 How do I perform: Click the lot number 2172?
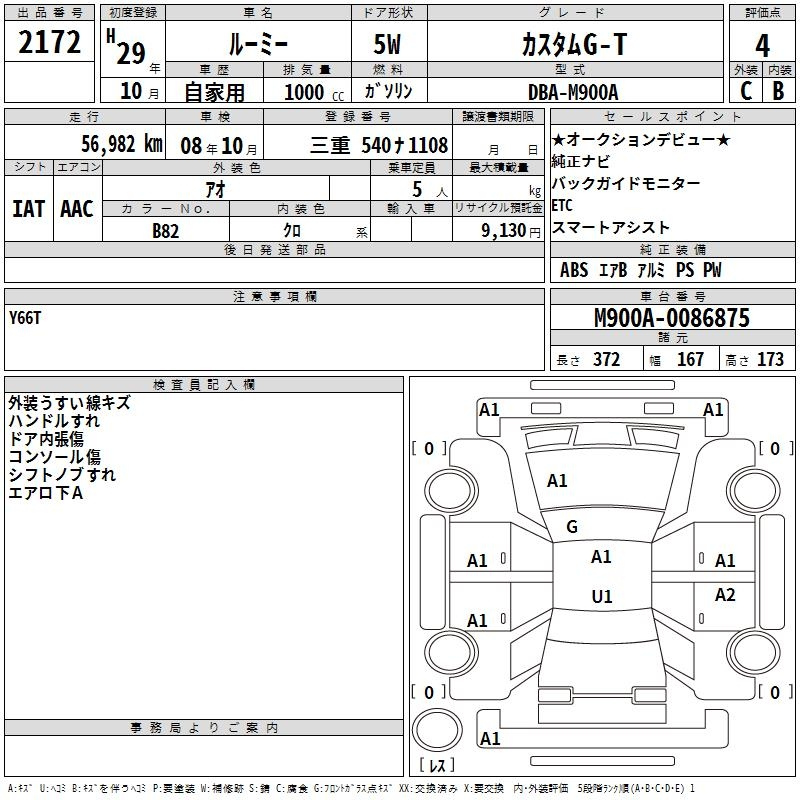pyautogui.click(x=49, y=42)
